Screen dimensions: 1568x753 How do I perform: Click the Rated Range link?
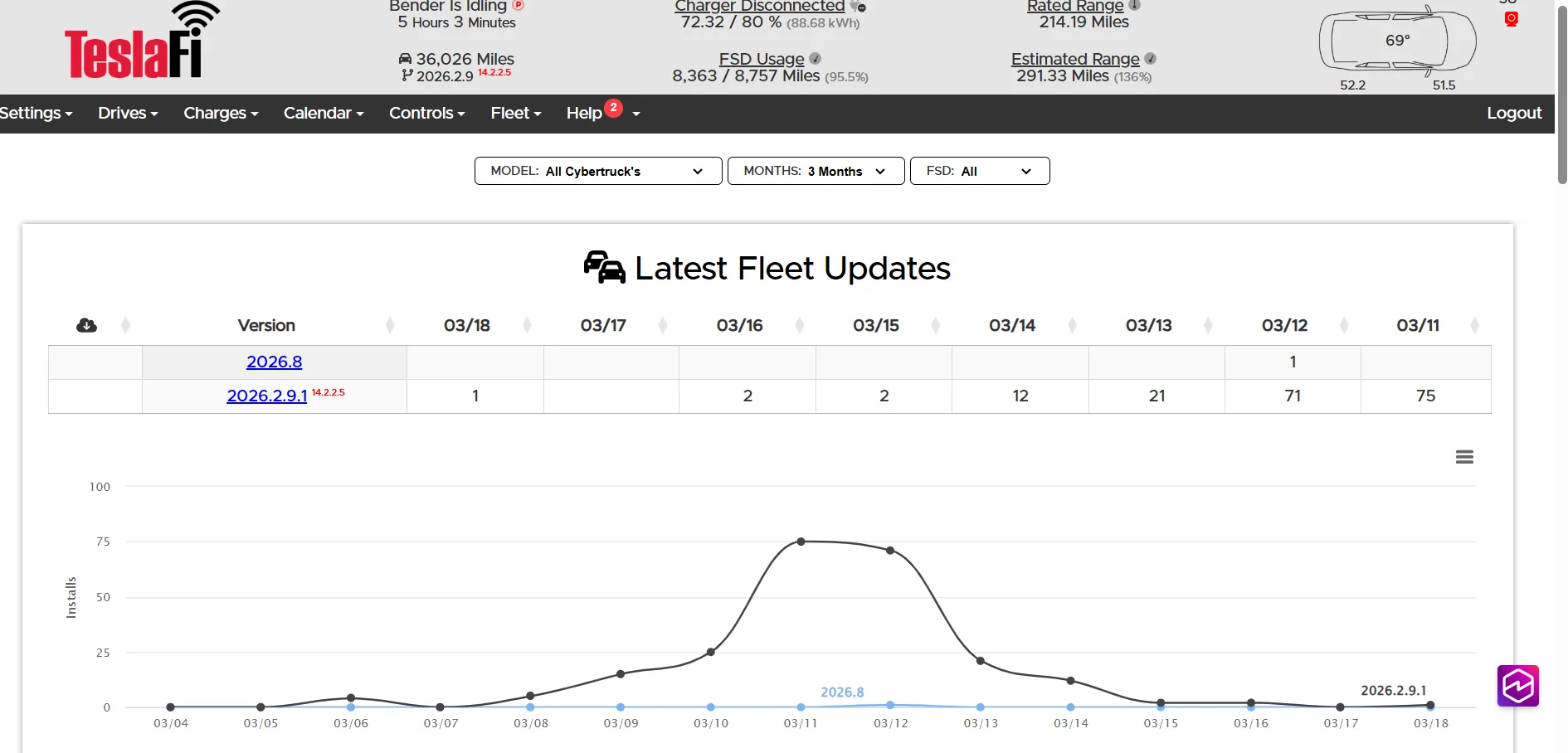pos(1075,6)
